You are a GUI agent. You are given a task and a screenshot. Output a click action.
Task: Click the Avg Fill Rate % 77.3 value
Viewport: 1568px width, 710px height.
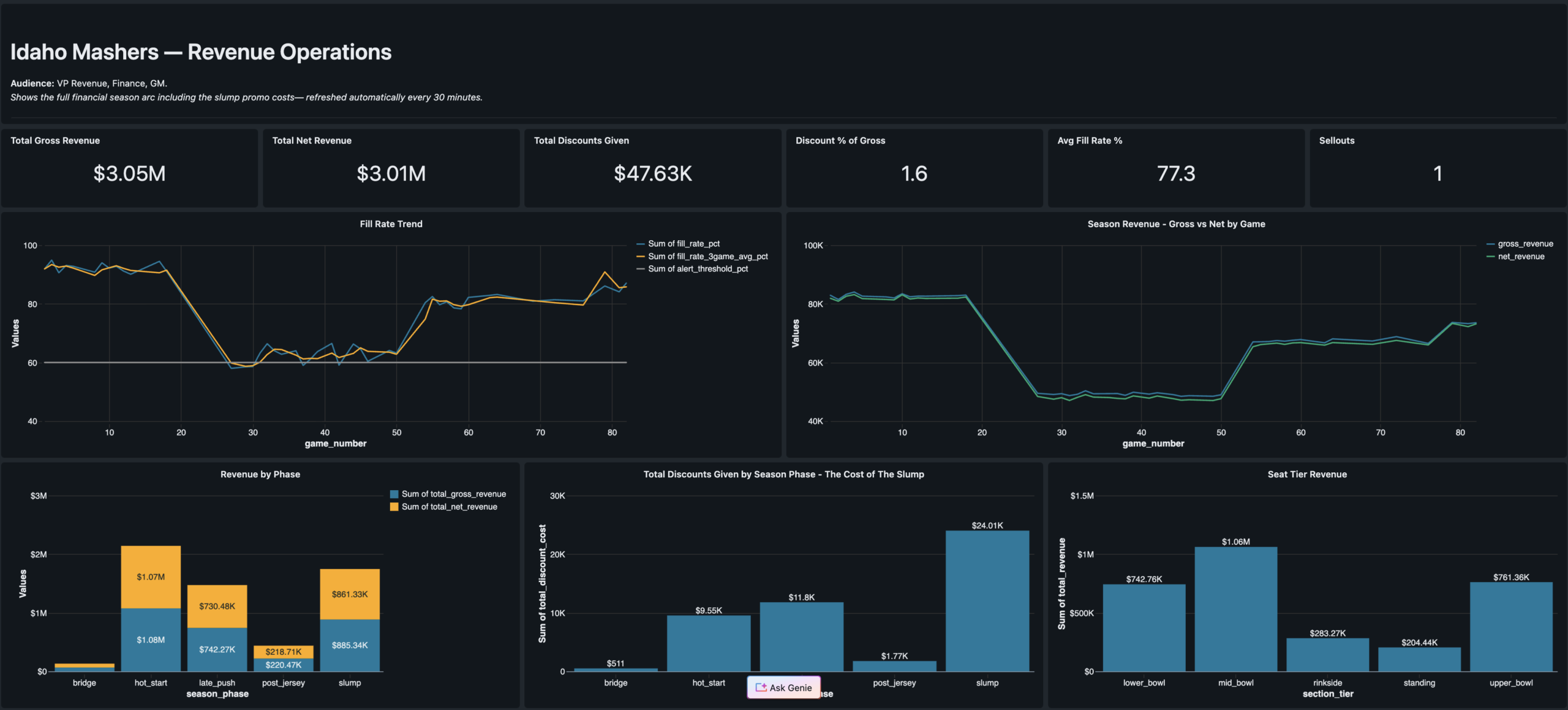[1176, 173]
